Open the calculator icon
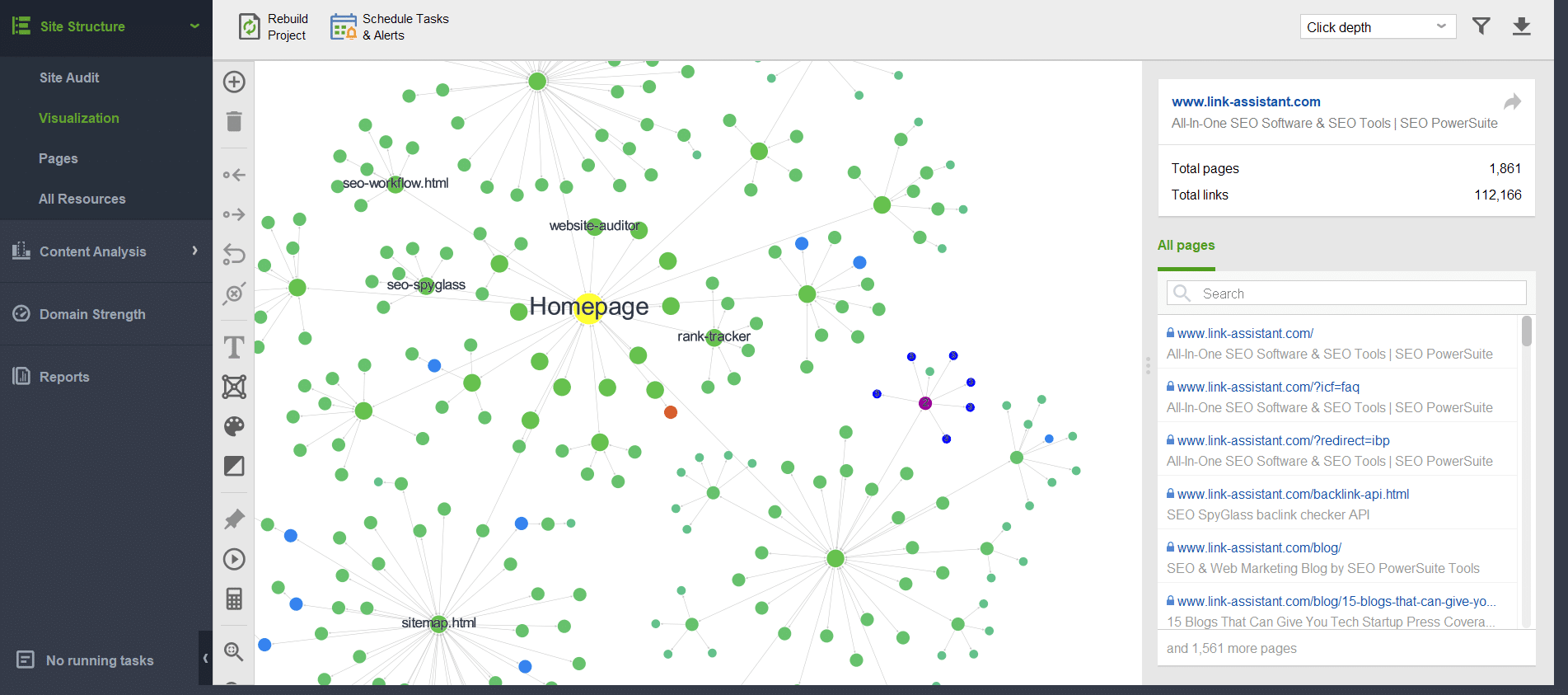The height and width of the screenshot is (695, 1568). [x=234, y=599]
